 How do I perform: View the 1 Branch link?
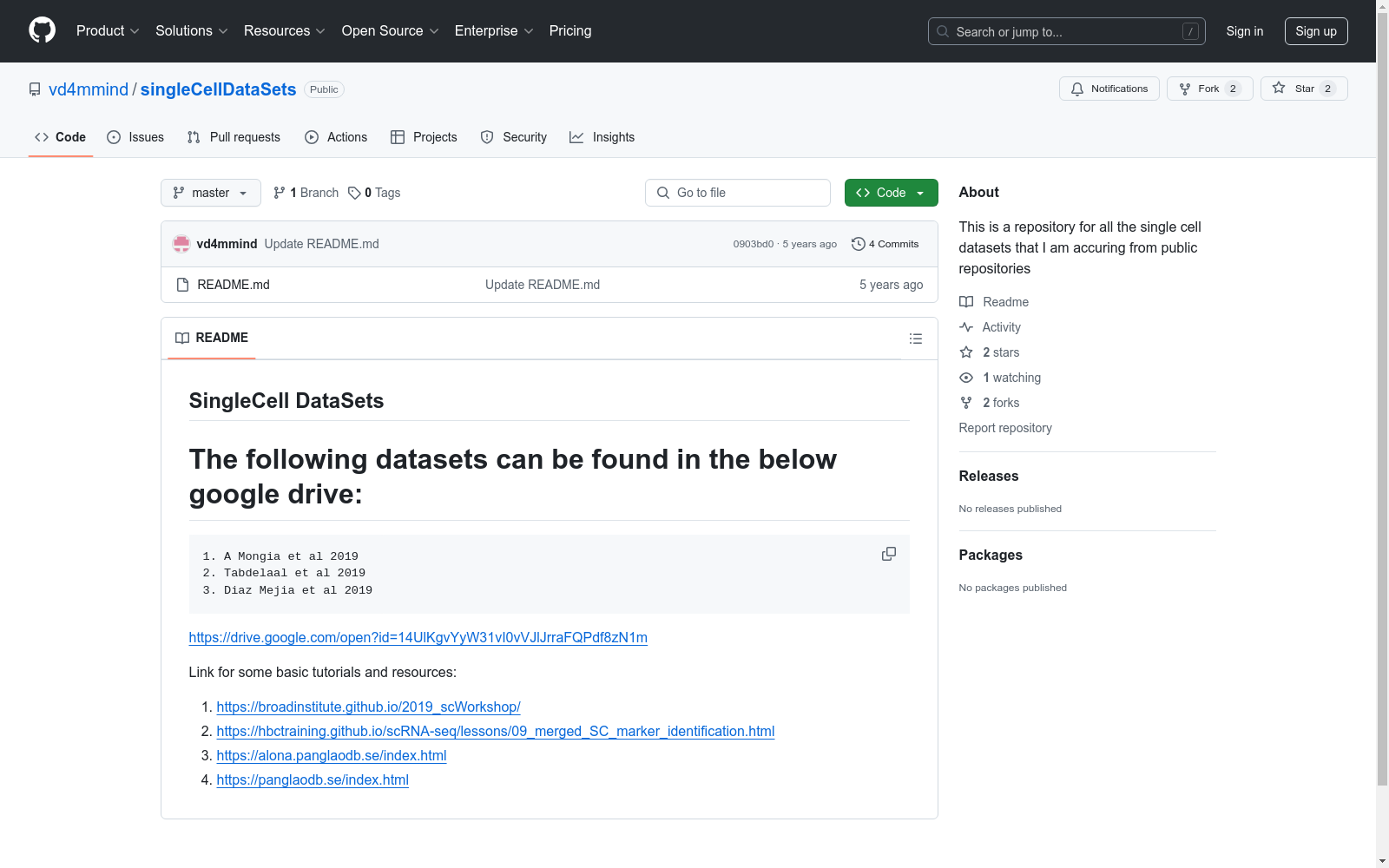pyautogui.click(x=306, y=193)
